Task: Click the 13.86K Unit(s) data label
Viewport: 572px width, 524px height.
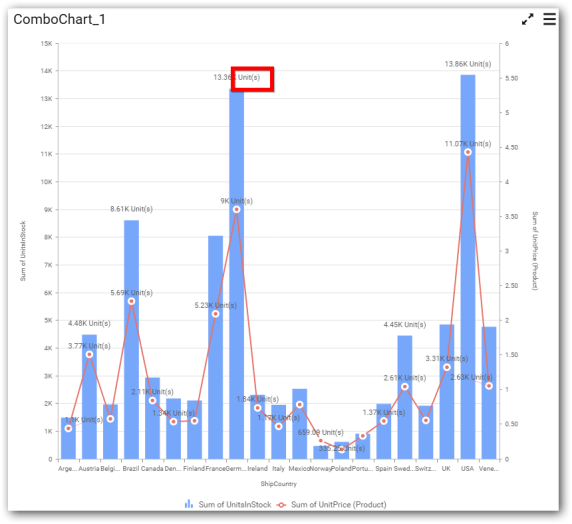Action: click(x=468, y=64)
